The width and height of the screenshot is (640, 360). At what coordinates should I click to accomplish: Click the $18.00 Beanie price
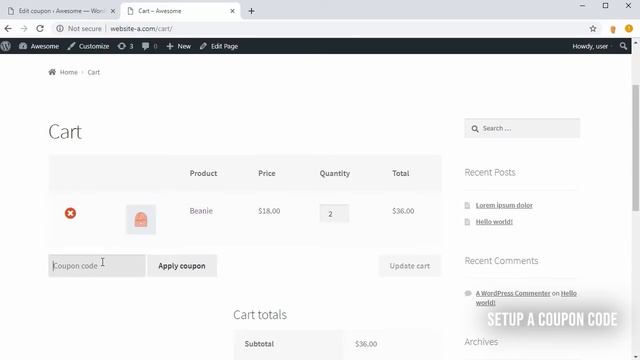coord(269,211)
